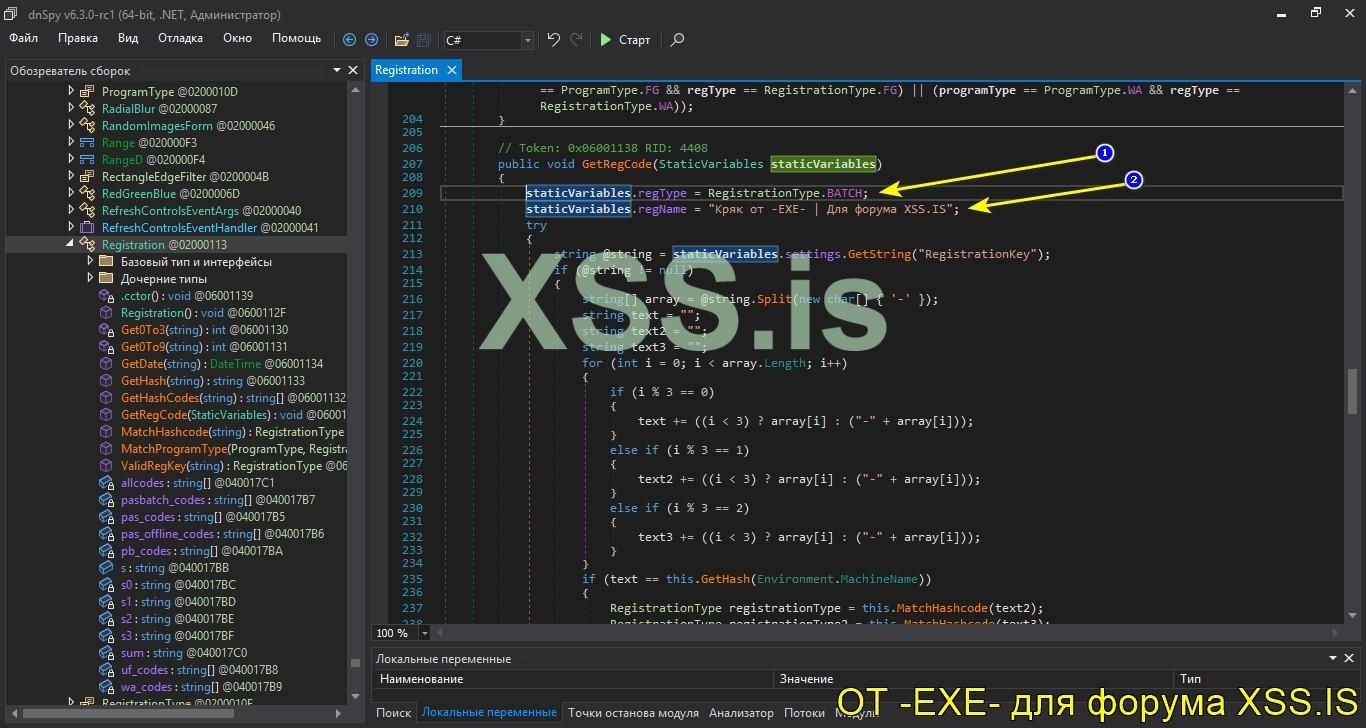This screenshot has height=728, width=1366.
Task: Start debugging with the Старт button
Action: (x=625, y=40)
